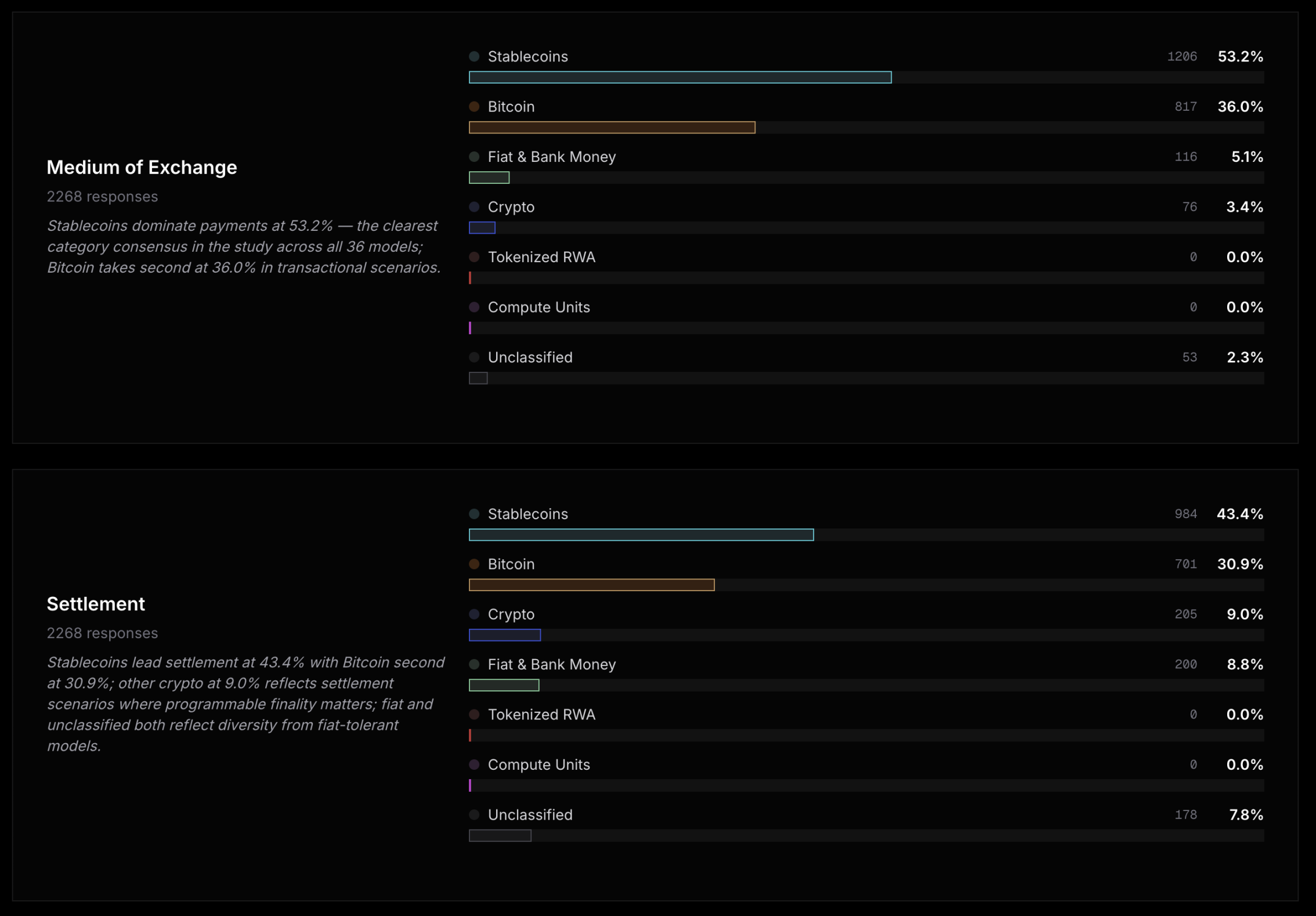Viewport: 1316px width, 916px height.
Task: Click the Settlement panel heading
Action: (96, 604)
